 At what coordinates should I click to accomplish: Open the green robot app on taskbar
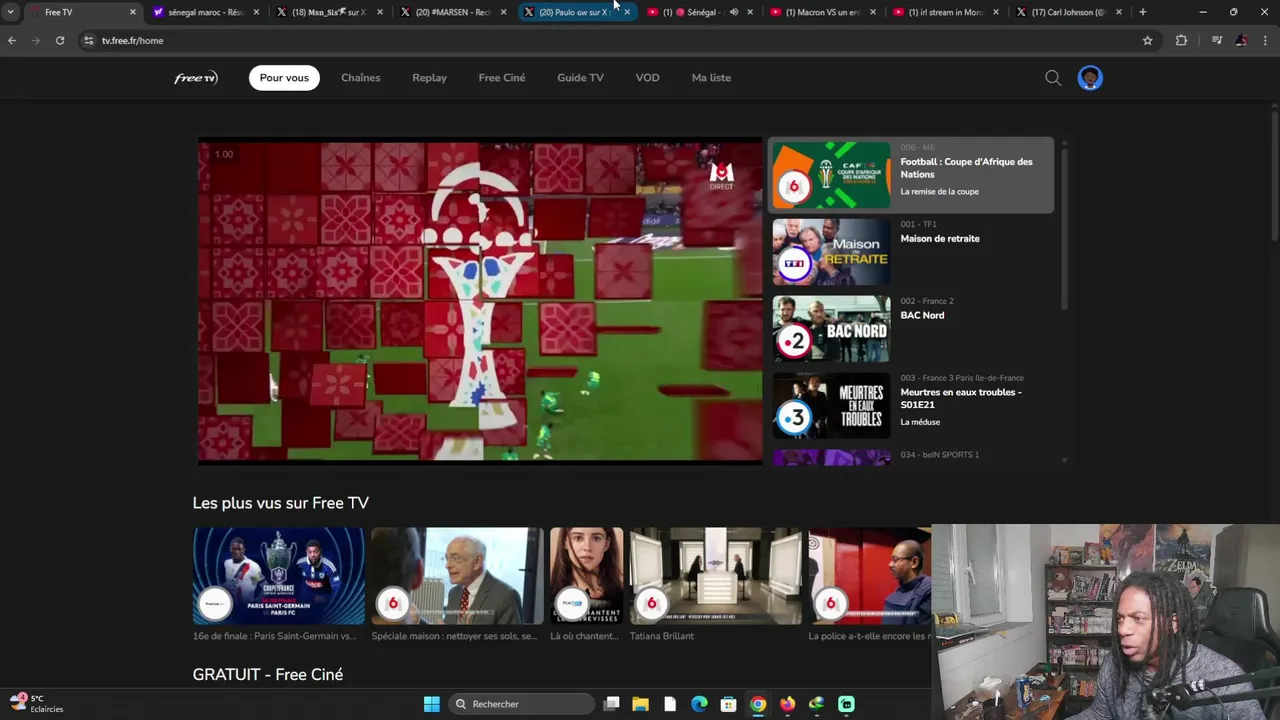pos(846,704)
